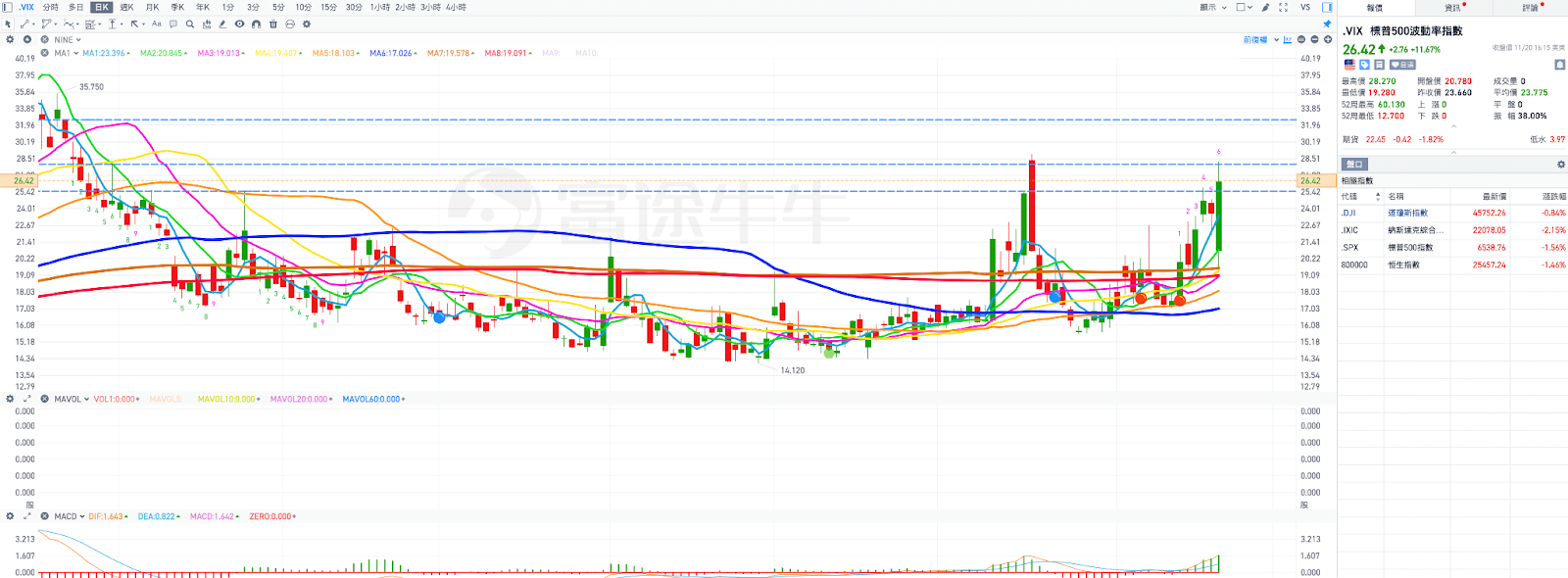Add VIX to watchlist 自選 button
Image resolution: width=1568 pixels, height=578 pixels.
[1402, 65]
